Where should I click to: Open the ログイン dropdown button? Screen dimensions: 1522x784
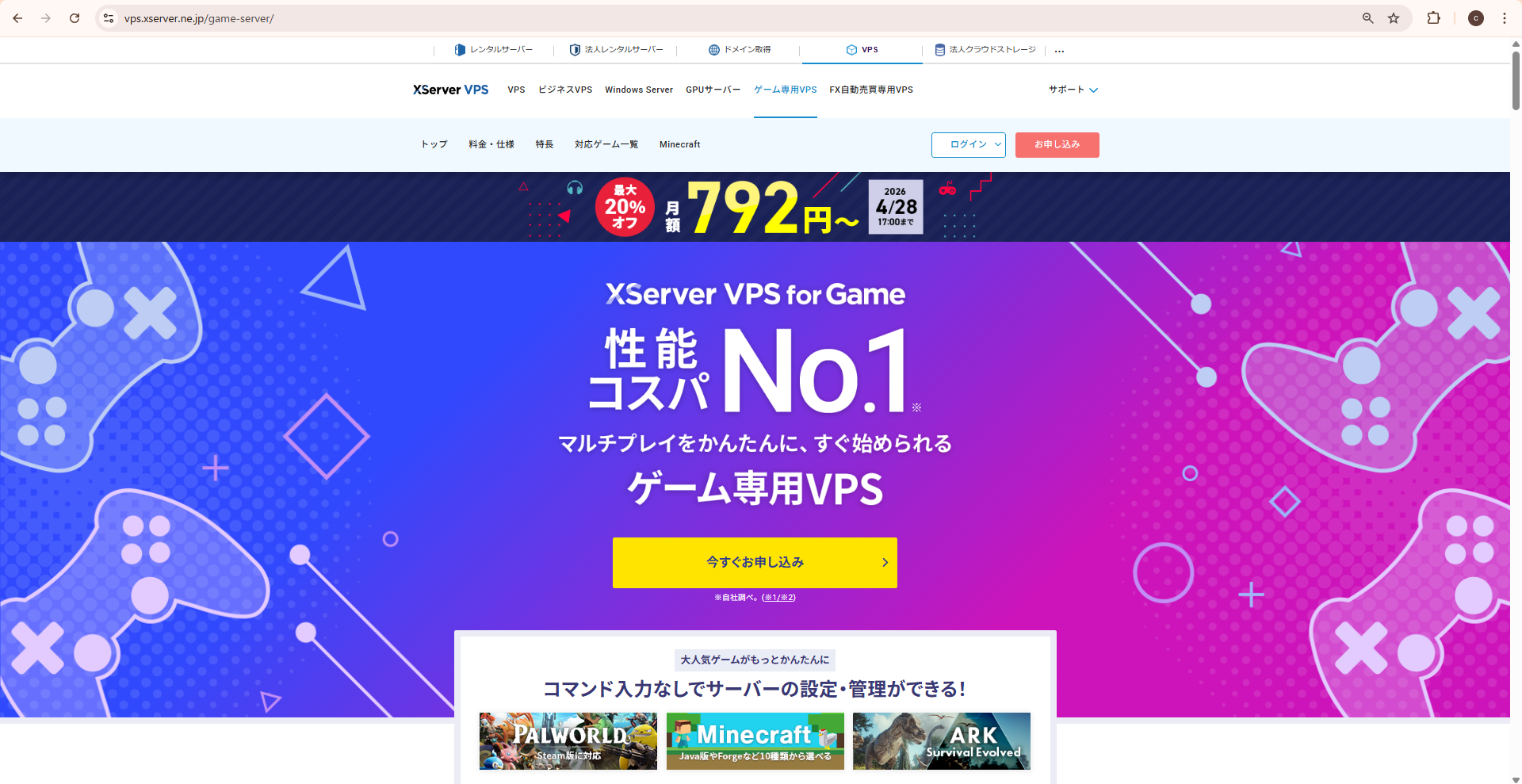click(969, 144)
